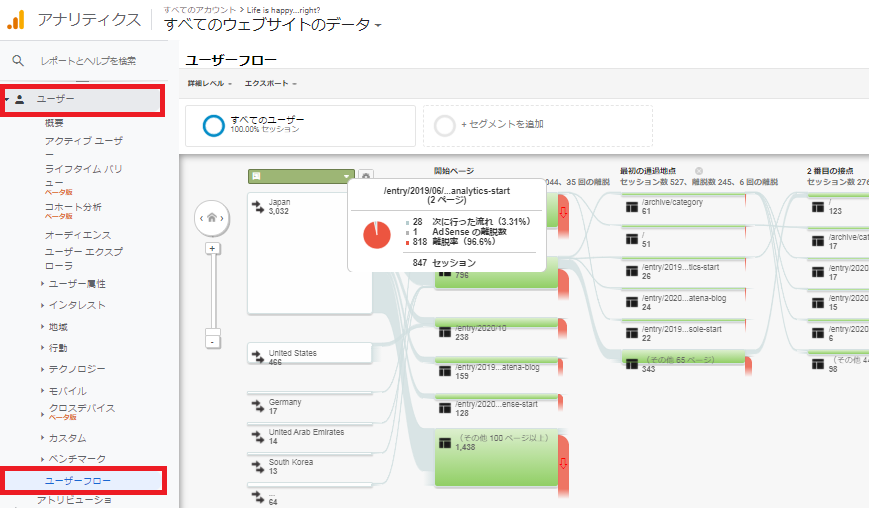Click the search magnifier icon
Viewport: 869px width, 508px height.
click(18, 60)
